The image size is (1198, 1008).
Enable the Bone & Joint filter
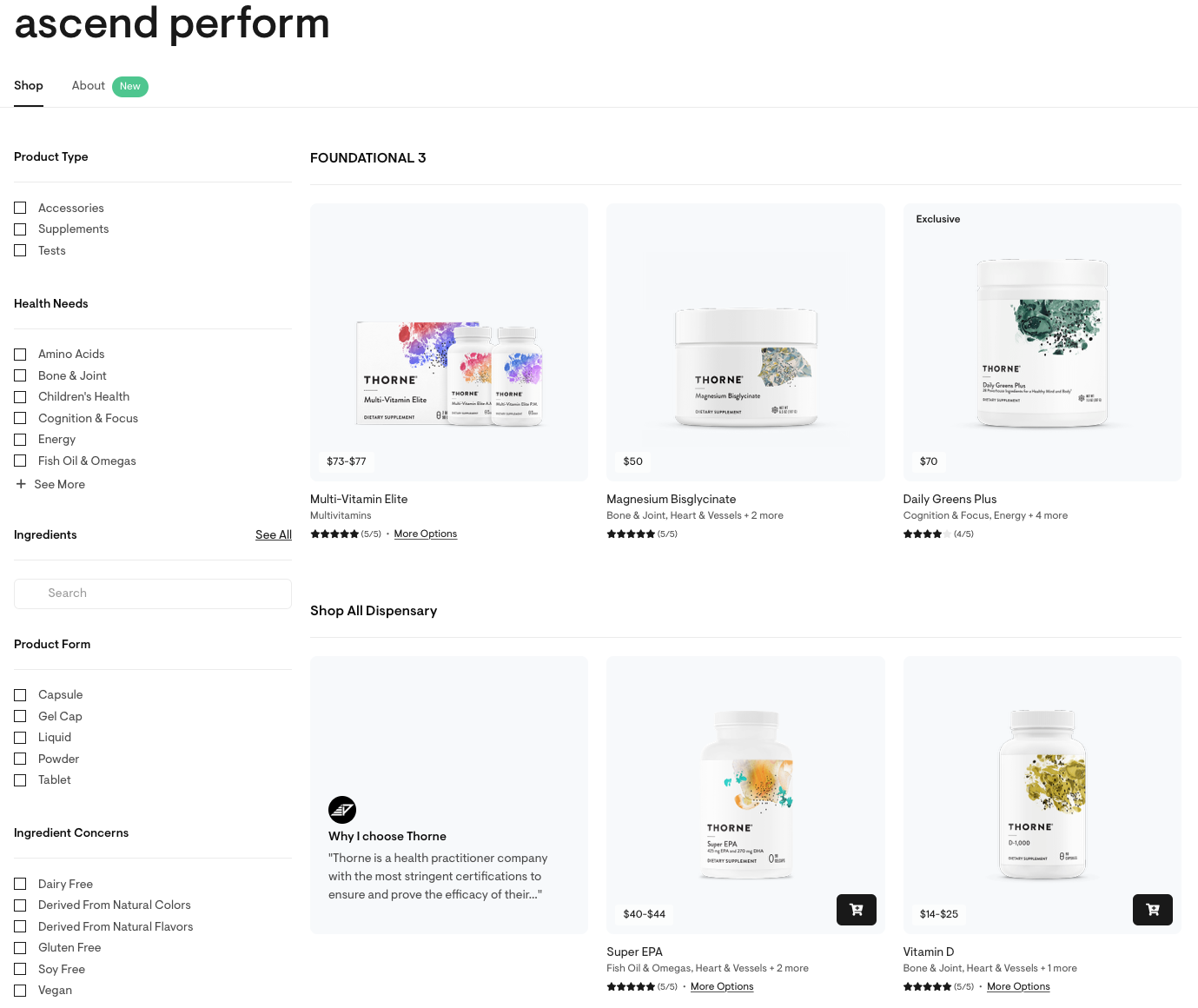click(x=20, y=375)
